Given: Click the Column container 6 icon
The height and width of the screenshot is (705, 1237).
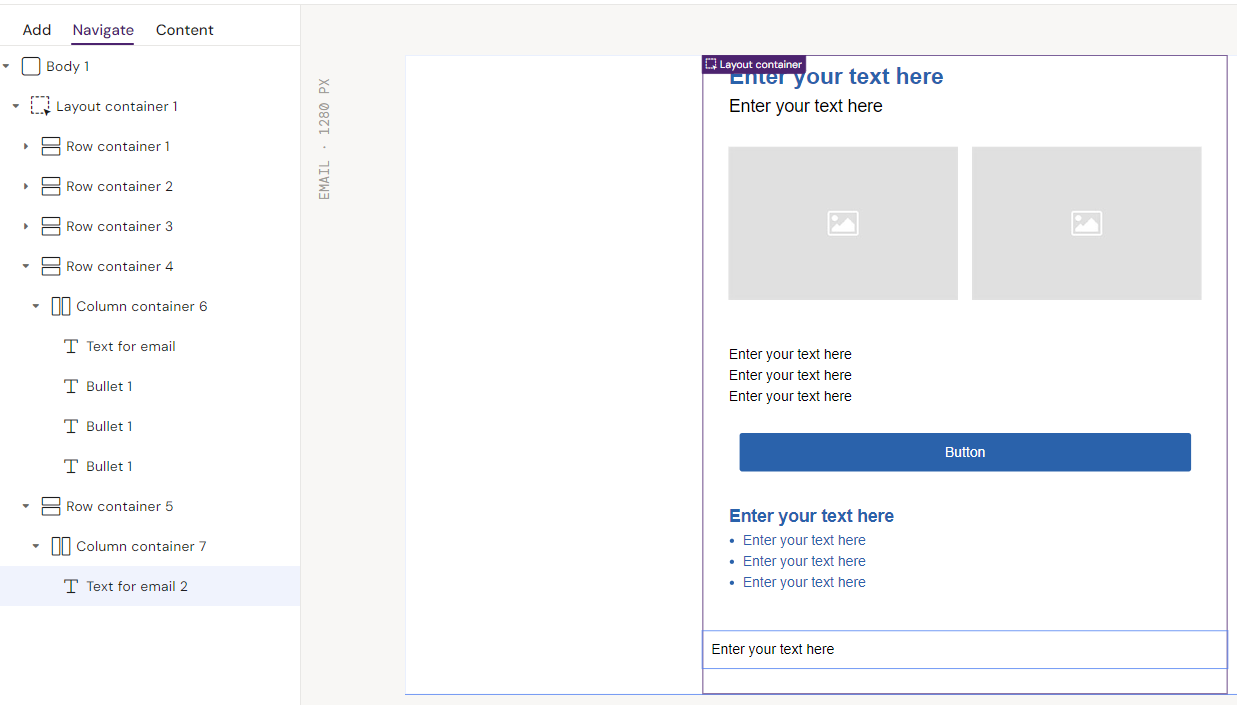Looking at the screenshot, I should [61, 306].
